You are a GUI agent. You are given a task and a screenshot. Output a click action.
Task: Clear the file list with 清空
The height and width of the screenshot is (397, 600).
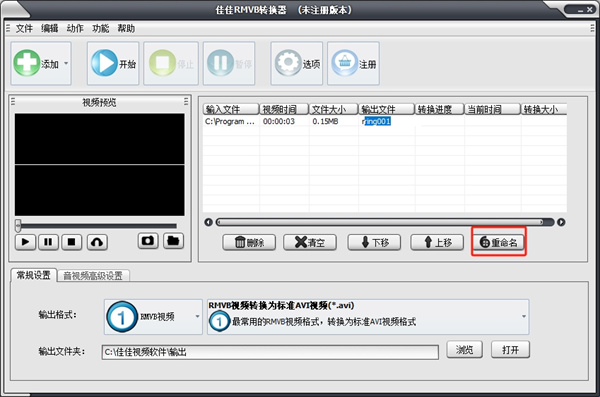310,242
